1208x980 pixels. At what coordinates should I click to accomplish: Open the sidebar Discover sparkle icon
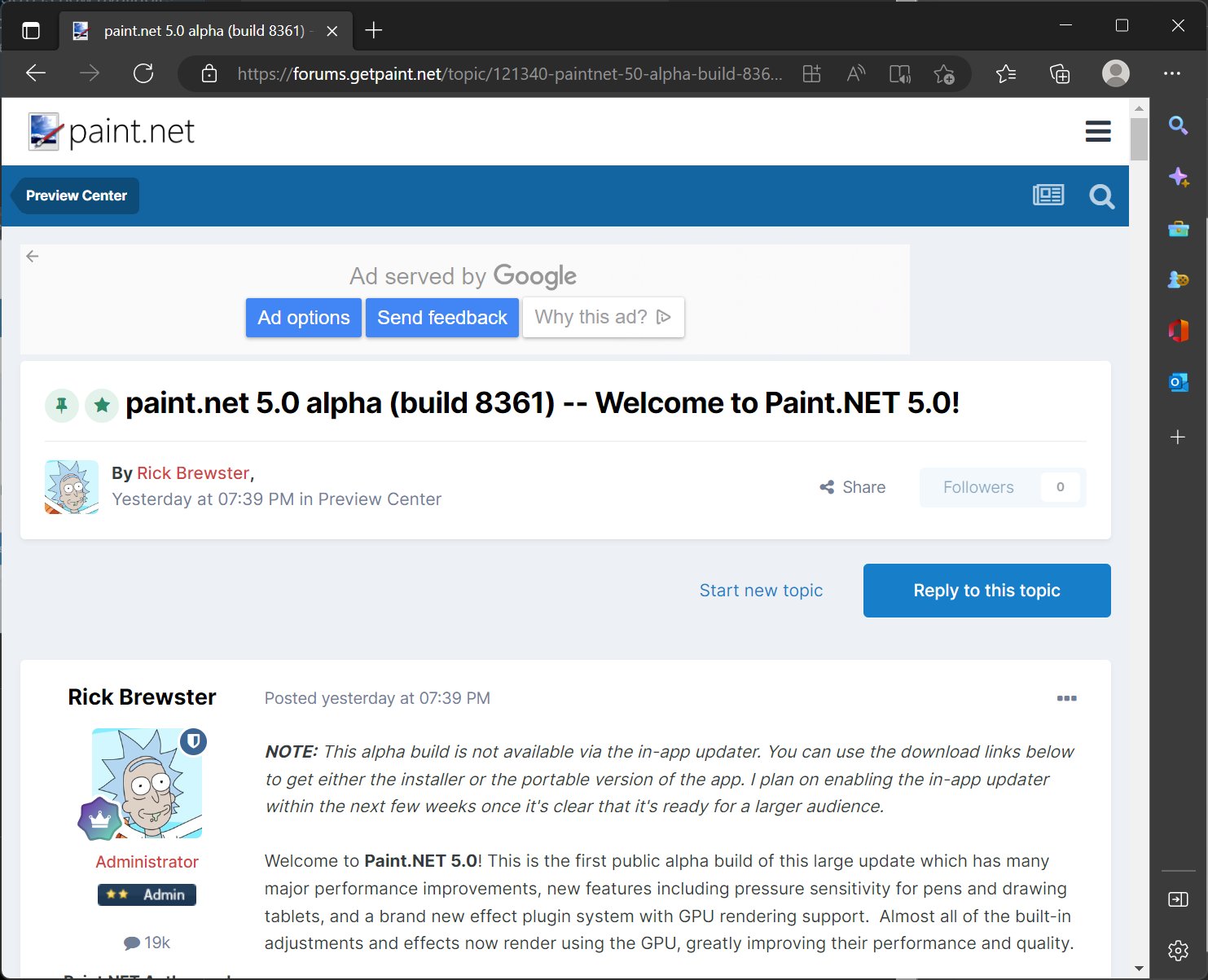(1178, 177)
